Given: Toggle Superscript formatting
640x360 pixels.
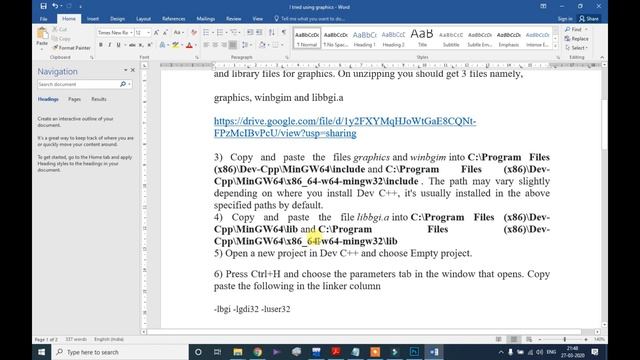Looking at the screenshot, I should click(149, 45).
